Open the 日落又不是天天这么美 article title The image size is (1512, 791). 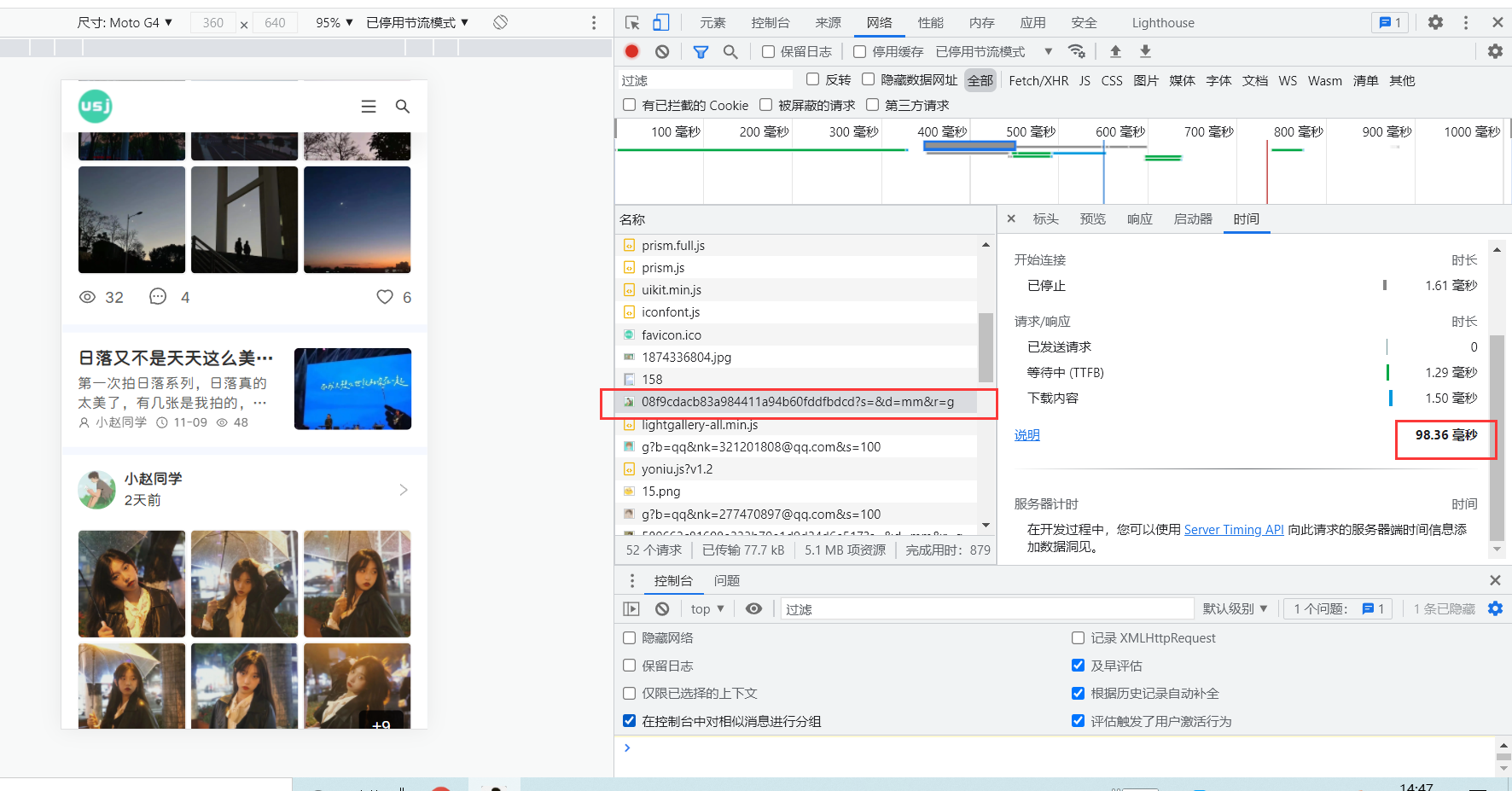click(x=176, y=358)
